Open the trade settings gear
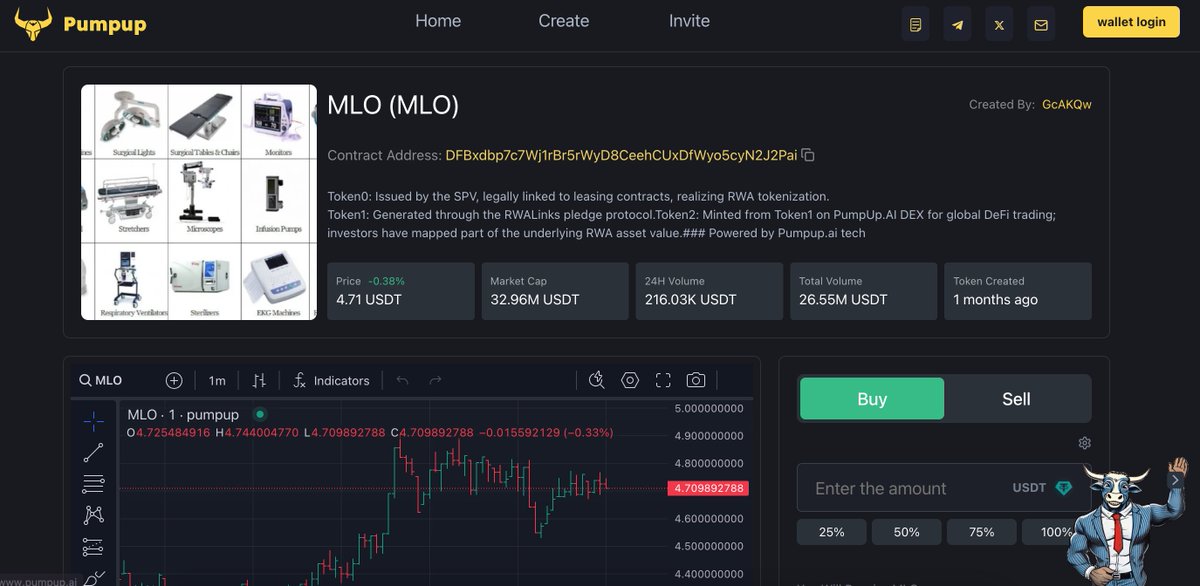1200x586 pixels. pos(1085,443)
